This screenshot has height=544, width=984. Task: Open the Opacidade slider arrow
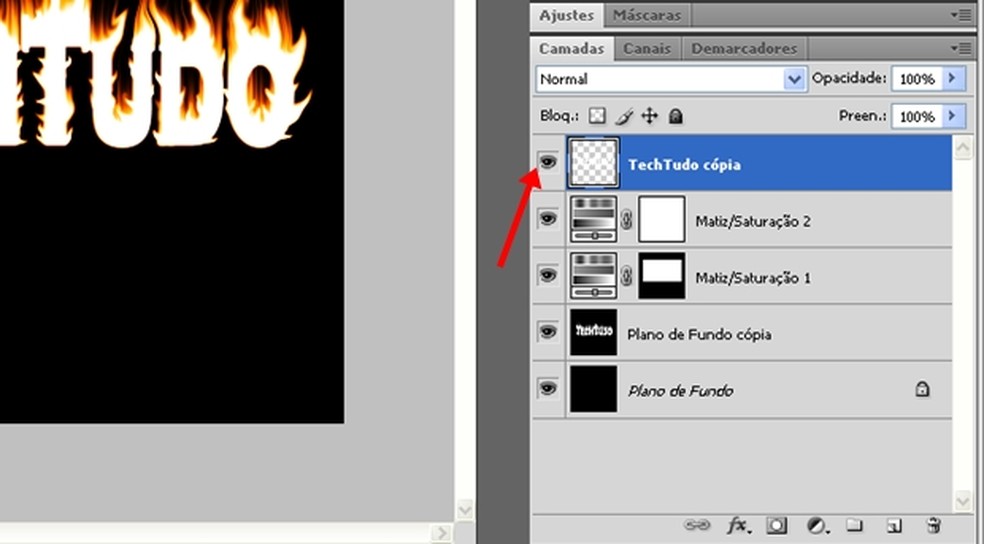pos(953,78)
